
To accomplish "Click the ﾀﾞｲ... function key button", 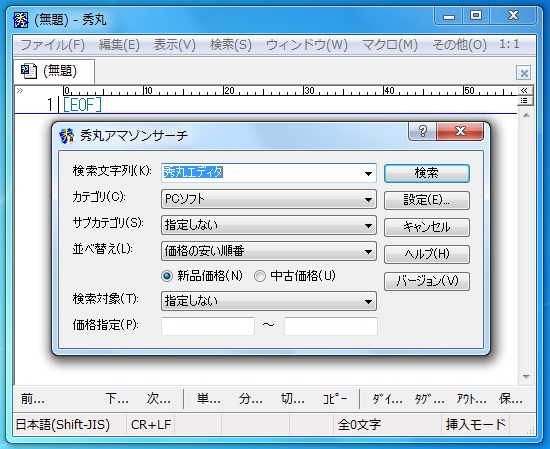I will (x=387, y=399).
